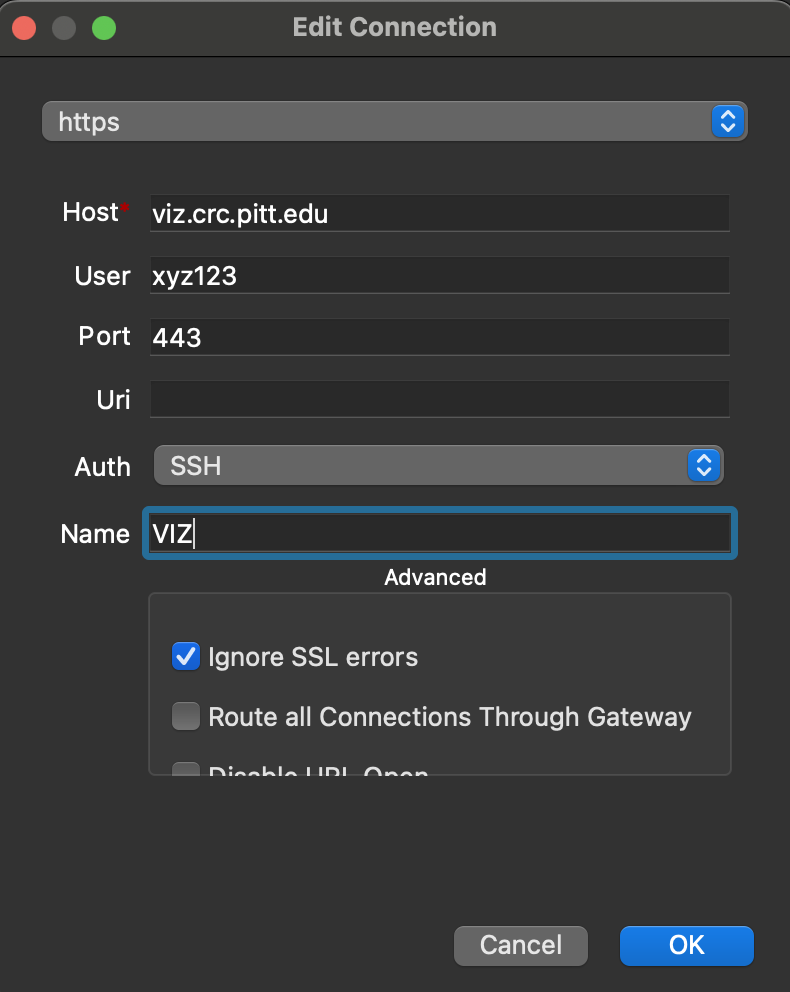Uncheck Ignore SSL errors checkbox
This screenshot has width=790, height=992.
click(186, 657)
